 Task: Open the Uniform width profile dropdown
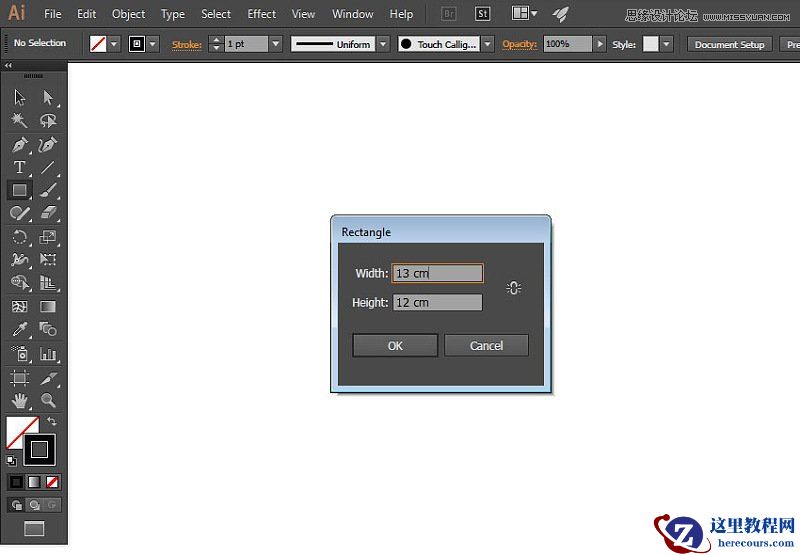[384, 44]
